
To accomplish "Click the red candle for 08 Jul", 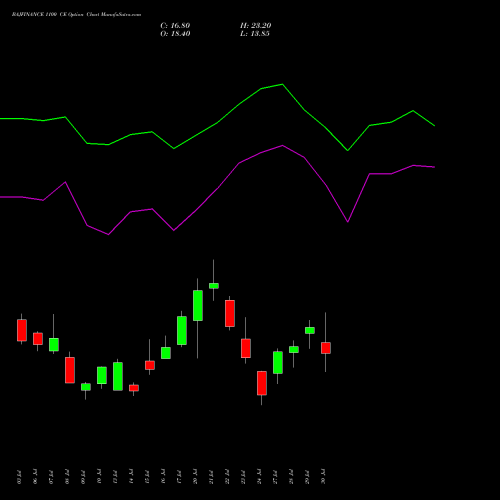I will [x=70, y=370].
